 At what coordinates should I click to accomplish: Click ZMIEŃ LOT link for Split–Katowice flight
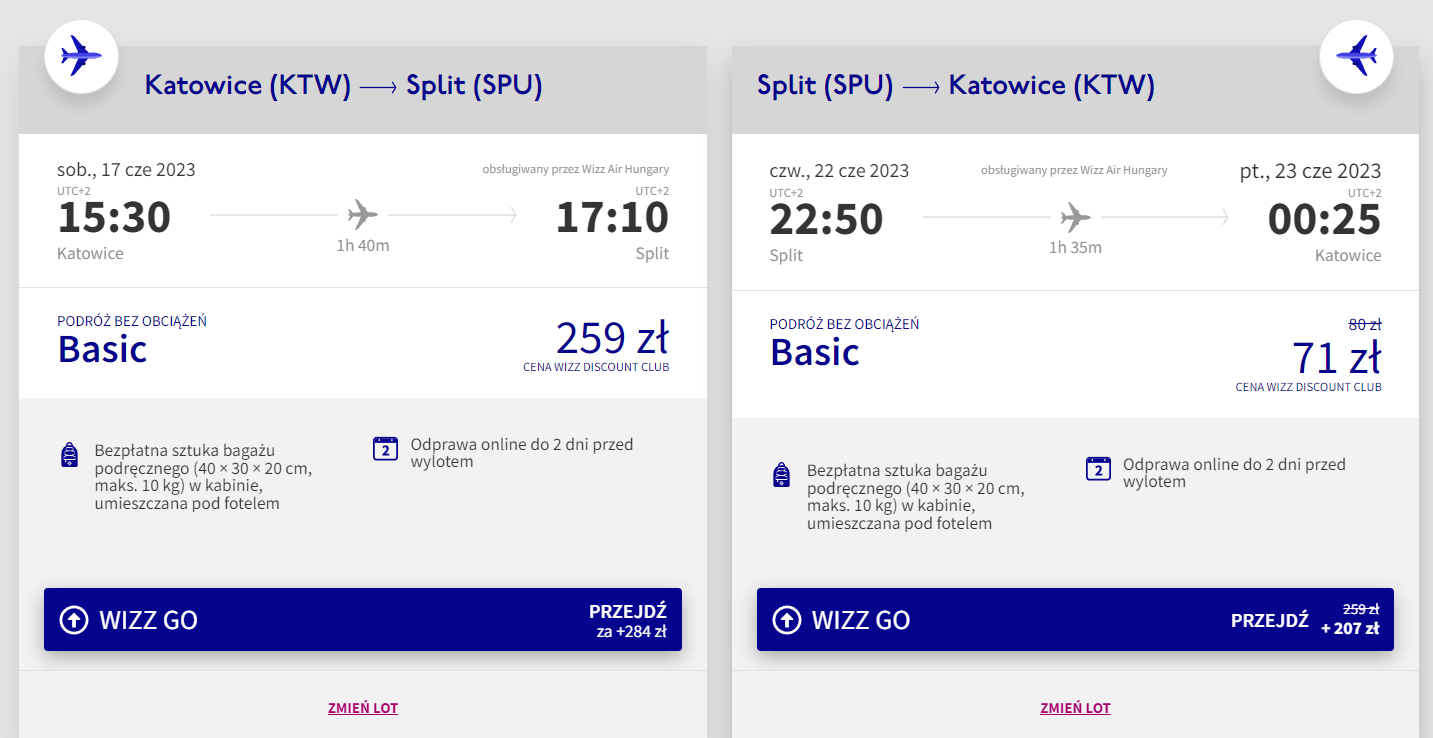(x=1075, y=708)
